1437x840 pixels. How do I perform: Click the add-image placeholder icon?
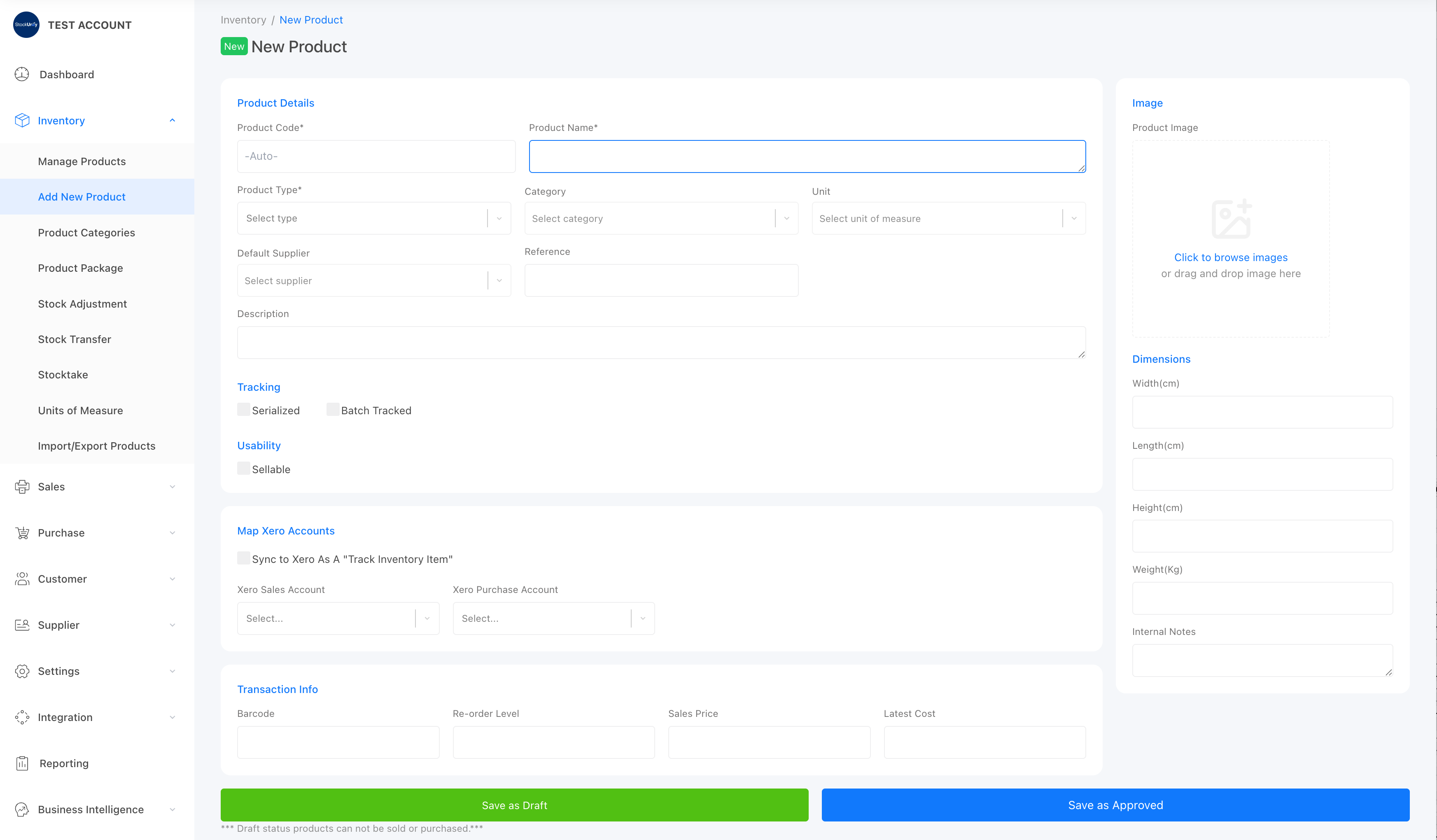tap(1231, 219)
